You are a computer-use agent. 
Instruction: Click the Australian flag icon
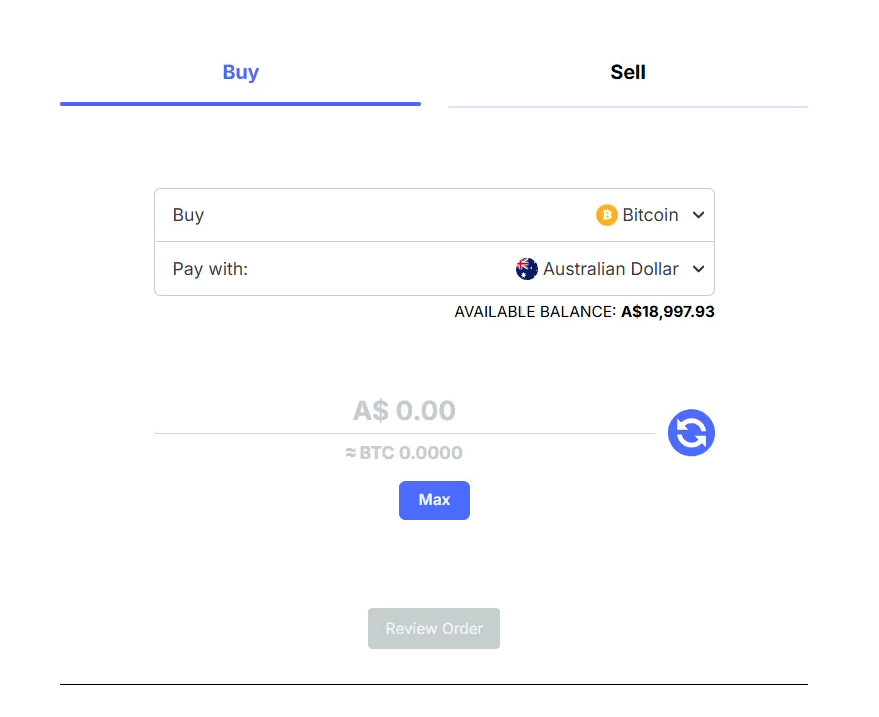pyautogui.click(x=527, y=268)
